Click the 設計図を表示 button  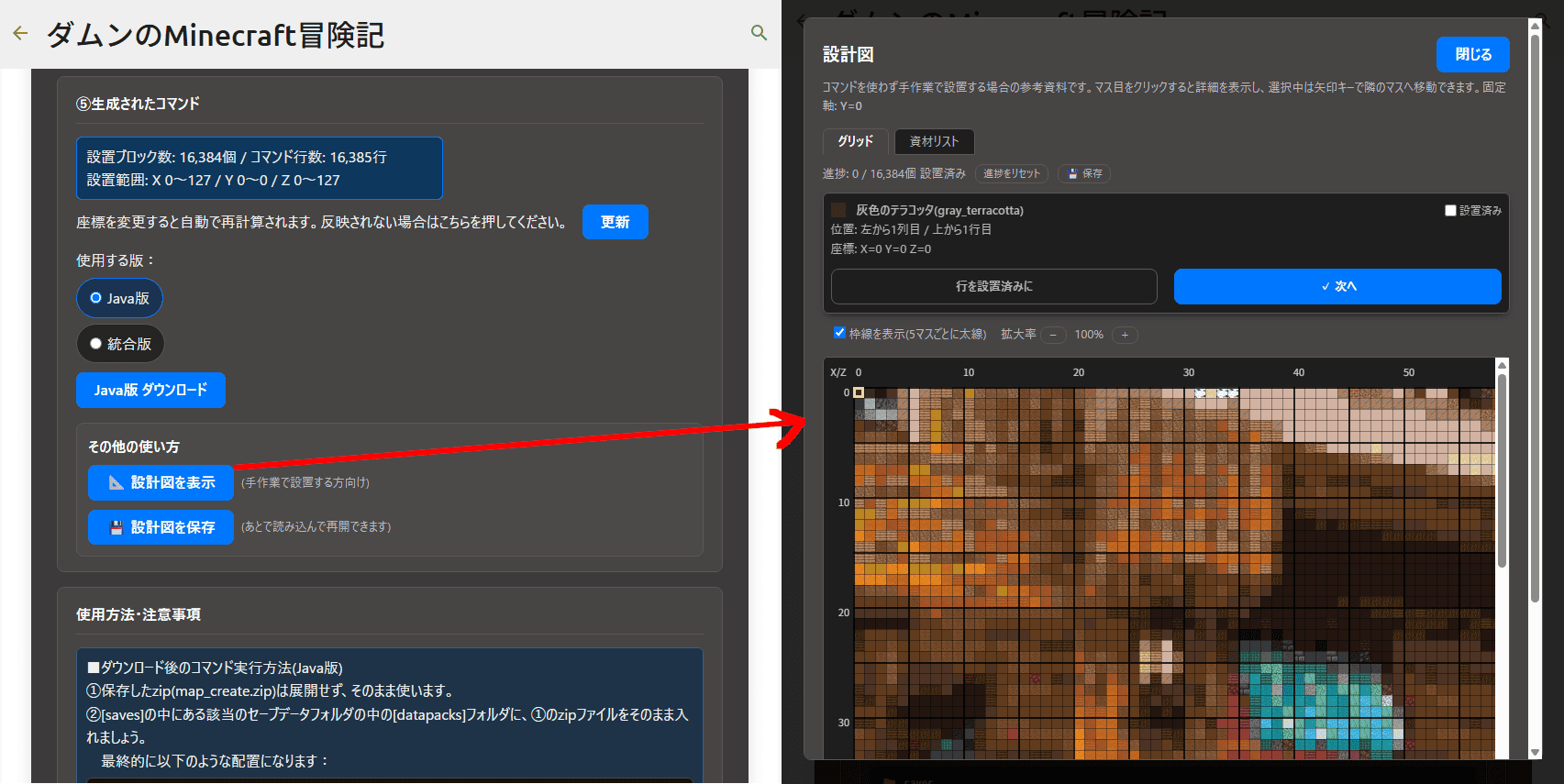coord(161,482)
